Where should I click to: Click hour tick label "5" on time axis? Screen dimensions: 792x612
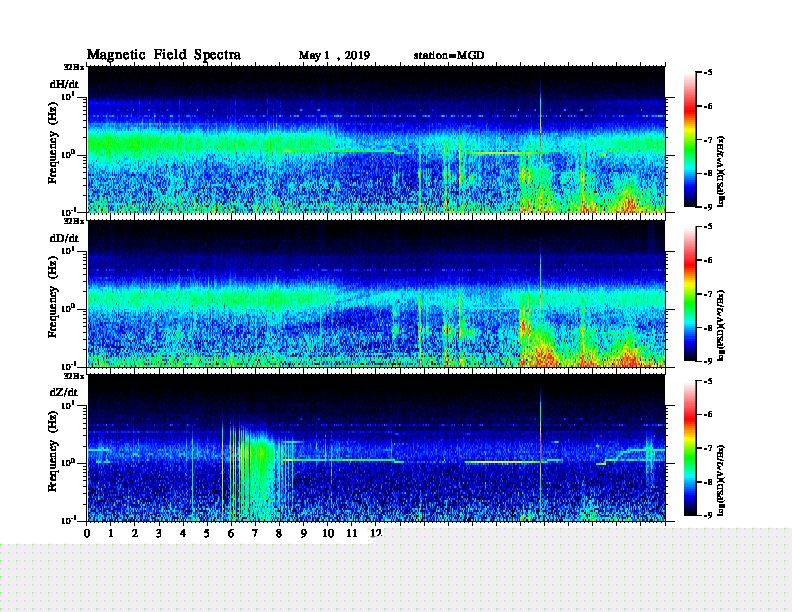[207, 533]
